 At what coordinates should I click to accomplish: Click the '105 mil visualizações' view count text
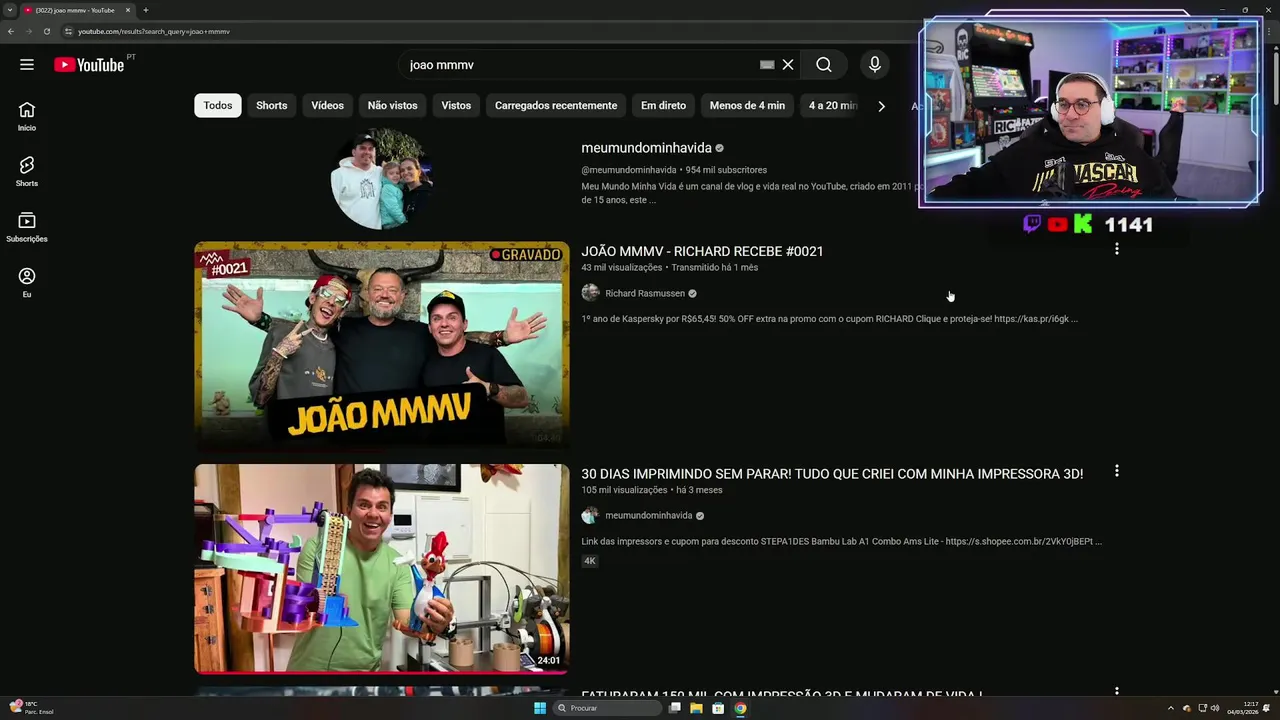coord(624,490)
